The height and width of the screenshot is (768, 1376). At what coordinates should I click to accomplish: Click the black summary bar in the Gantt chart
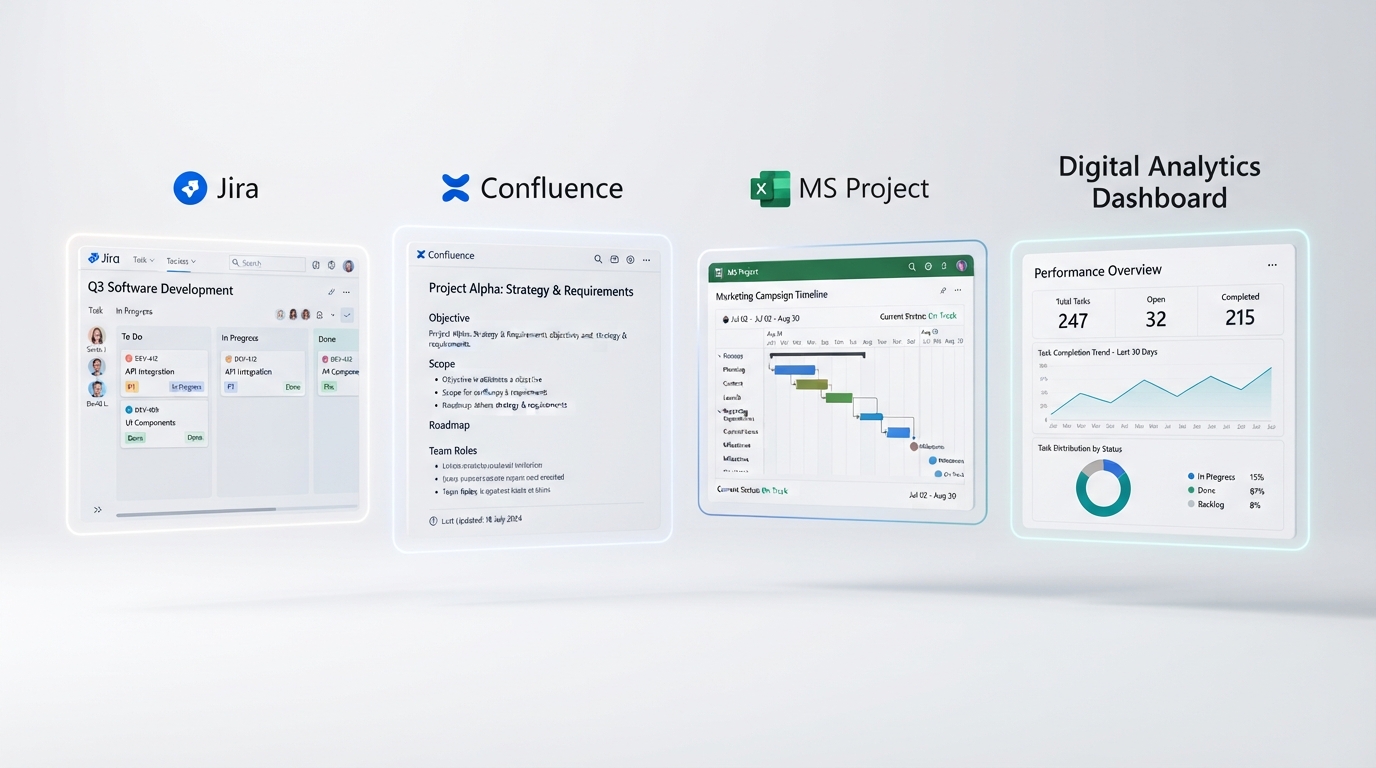coord(817,354)
